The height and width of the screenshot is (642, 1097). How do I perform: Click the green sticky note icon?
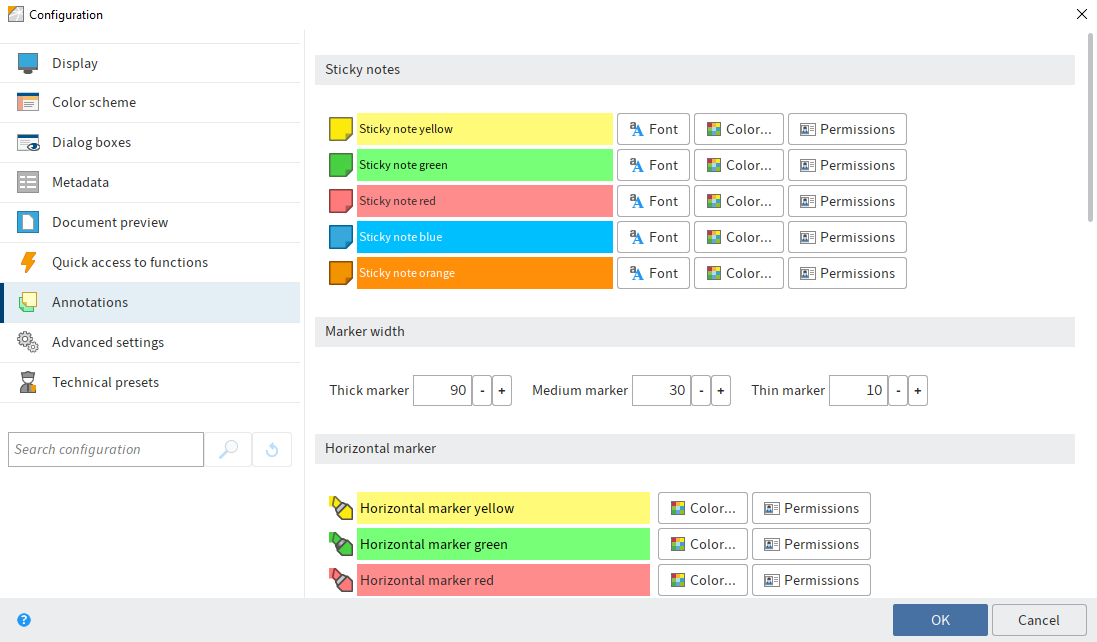click(342, 165)
